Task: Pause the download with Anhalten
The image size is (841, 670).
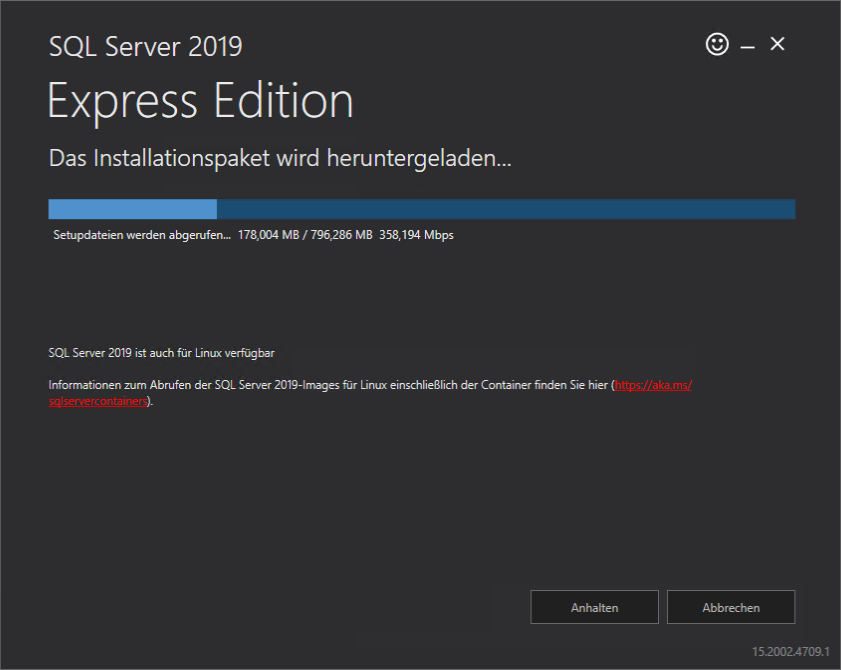Action: [594, 607]
